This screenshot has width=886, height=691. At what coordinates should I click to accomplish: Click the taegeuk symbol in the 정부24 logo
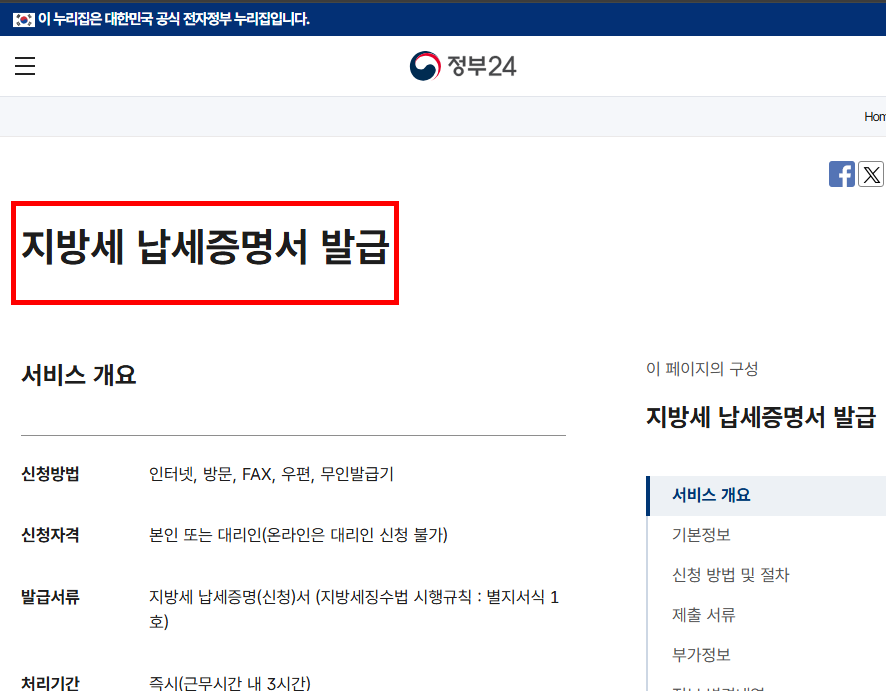[x=423, y=66]
